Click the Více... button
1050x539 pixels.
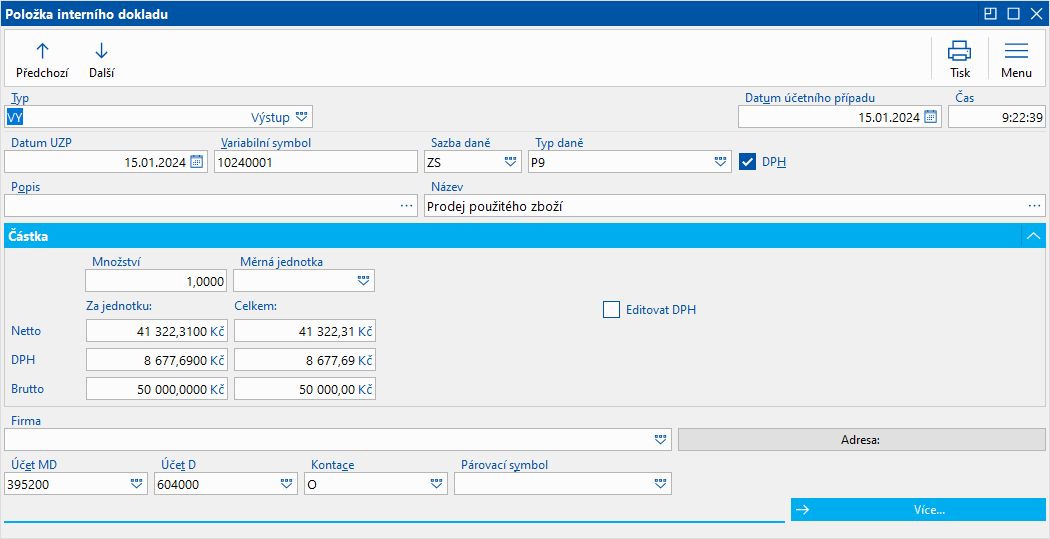[918, 510]
